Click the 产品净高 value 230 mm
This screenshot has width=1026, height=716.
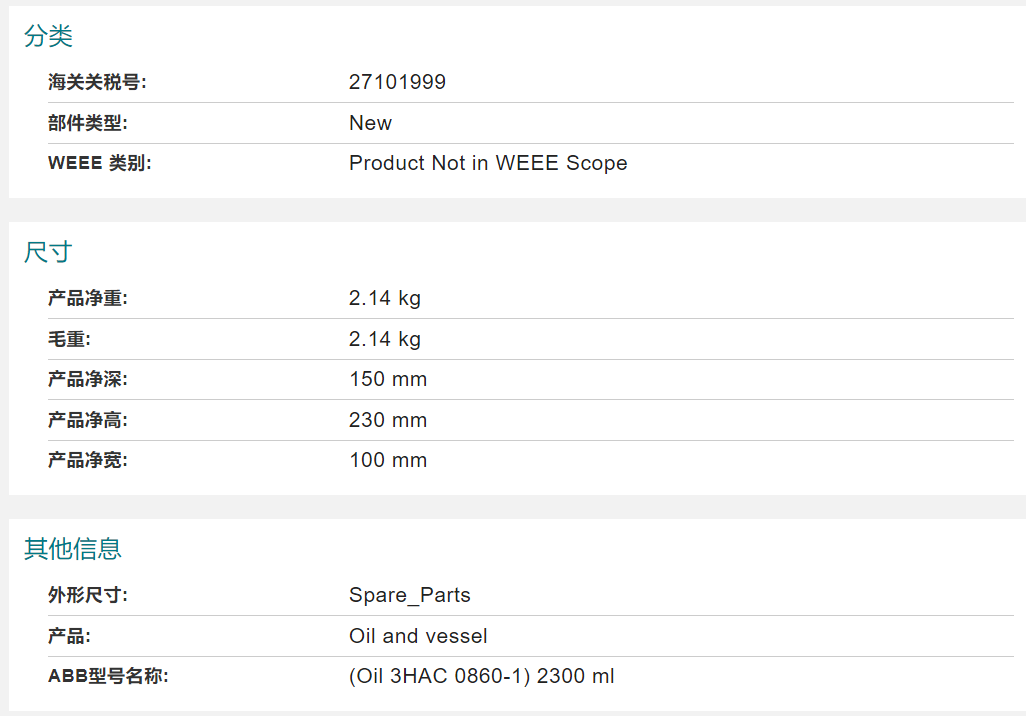coord(388,420)
